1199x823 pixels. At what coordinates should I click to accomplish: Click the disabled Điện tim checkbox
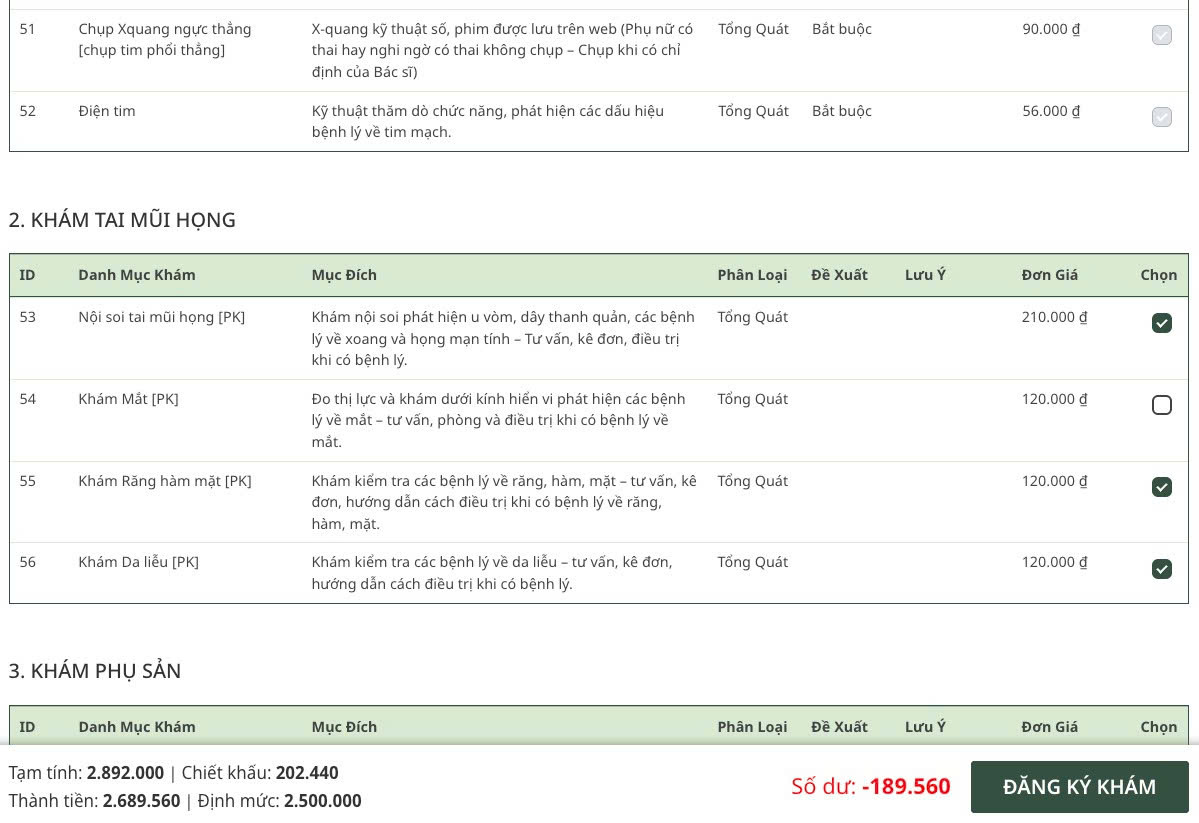(x=1161, y=117)
